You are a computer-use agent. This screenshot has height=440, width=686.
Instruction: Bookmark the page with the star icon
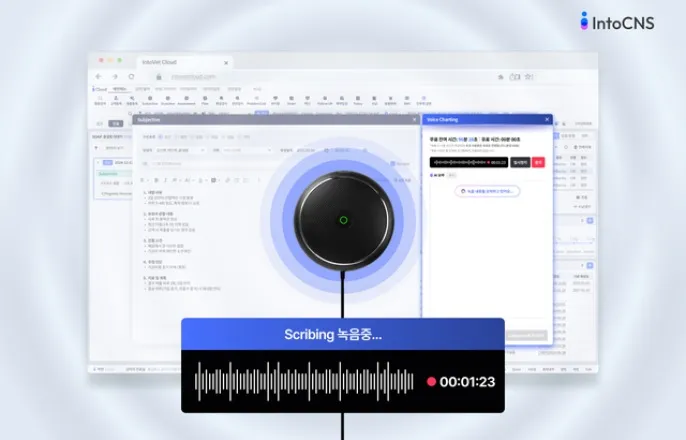tap(528, 77)
